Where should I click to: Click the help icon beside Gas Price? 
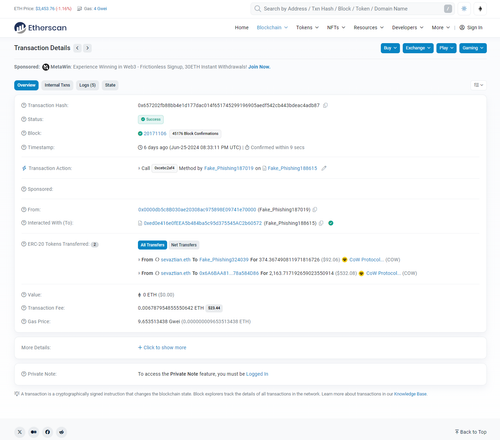pos(24,322)
